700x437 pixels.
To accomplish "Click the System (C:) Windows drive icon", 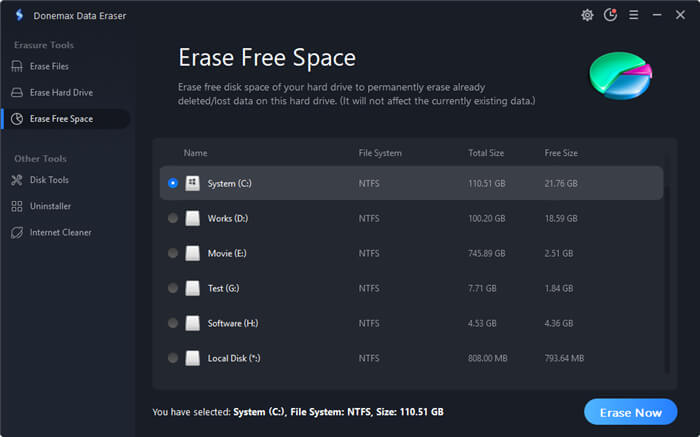I will coord(193,183).
